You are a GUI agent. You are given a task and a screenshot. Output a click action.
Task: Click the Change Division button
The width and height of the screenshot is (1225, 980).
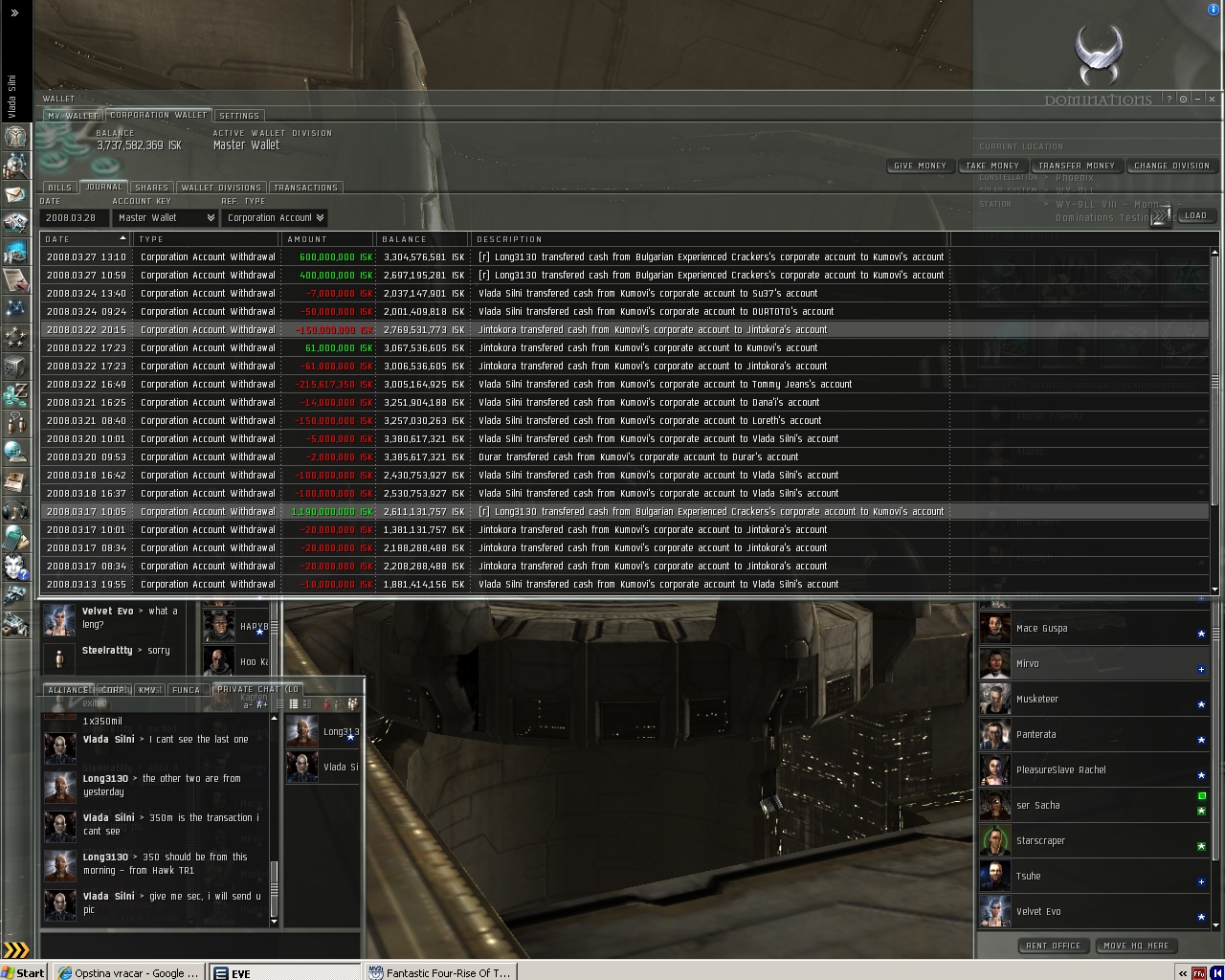(1171, 166)
